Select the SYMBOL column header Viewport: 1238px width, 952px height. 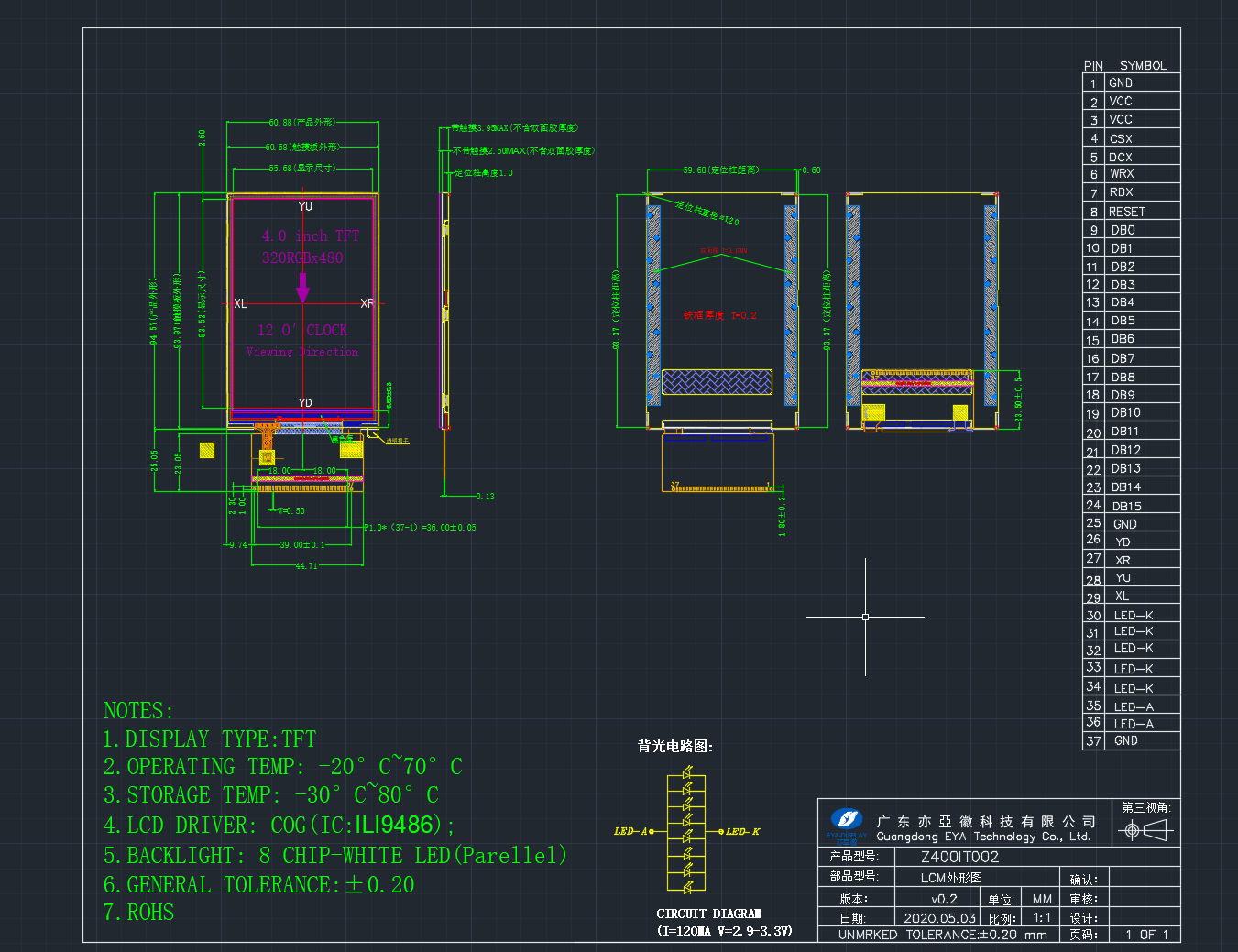1143,66
